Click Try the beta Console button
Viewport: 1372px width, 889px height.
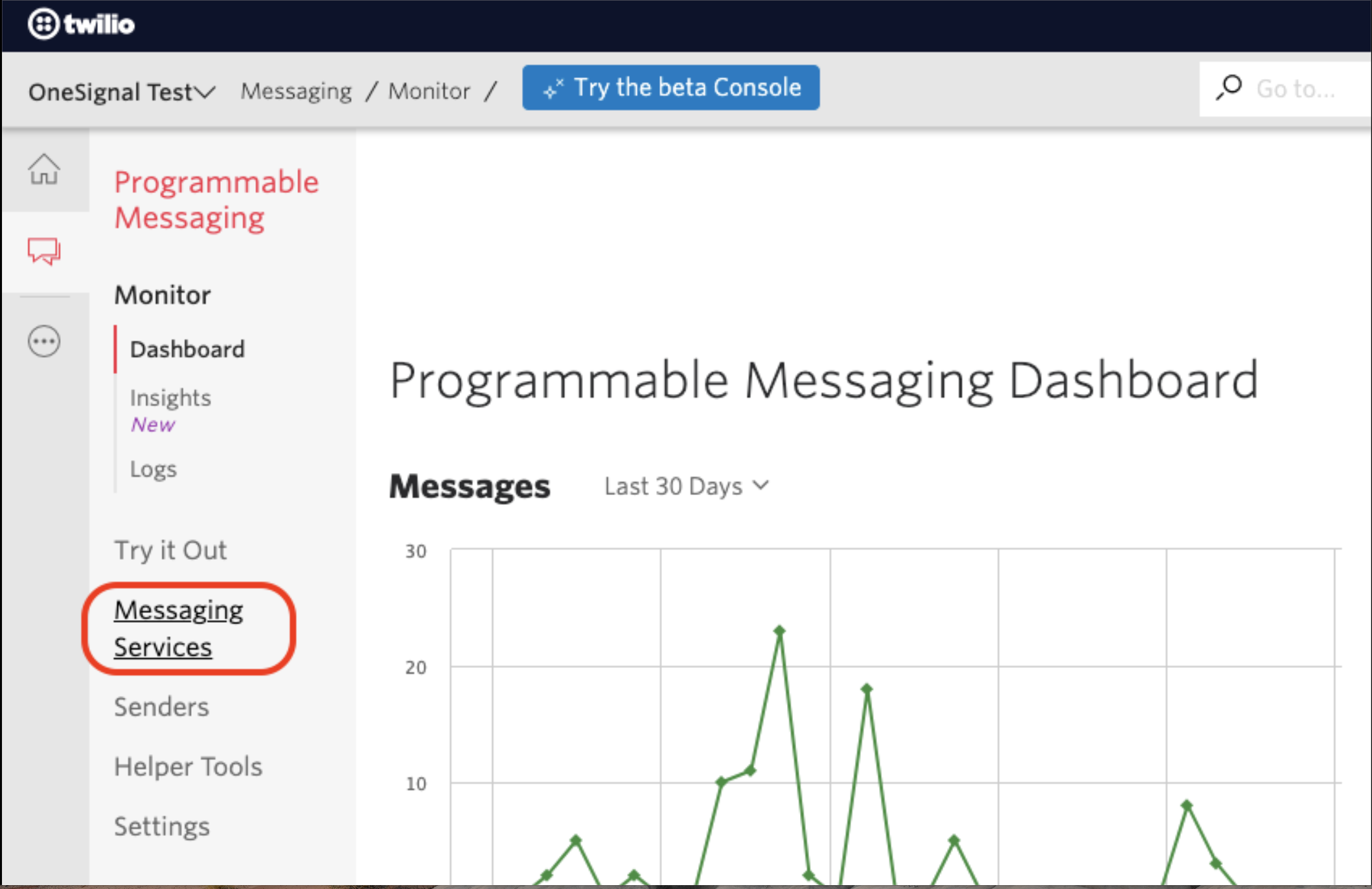click(671, 87)
